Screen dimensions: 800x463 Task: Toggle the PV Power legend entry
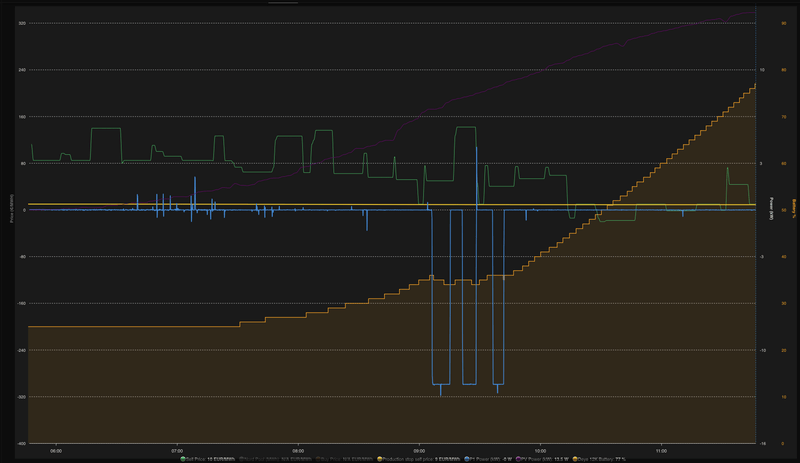tap(542, 459)
